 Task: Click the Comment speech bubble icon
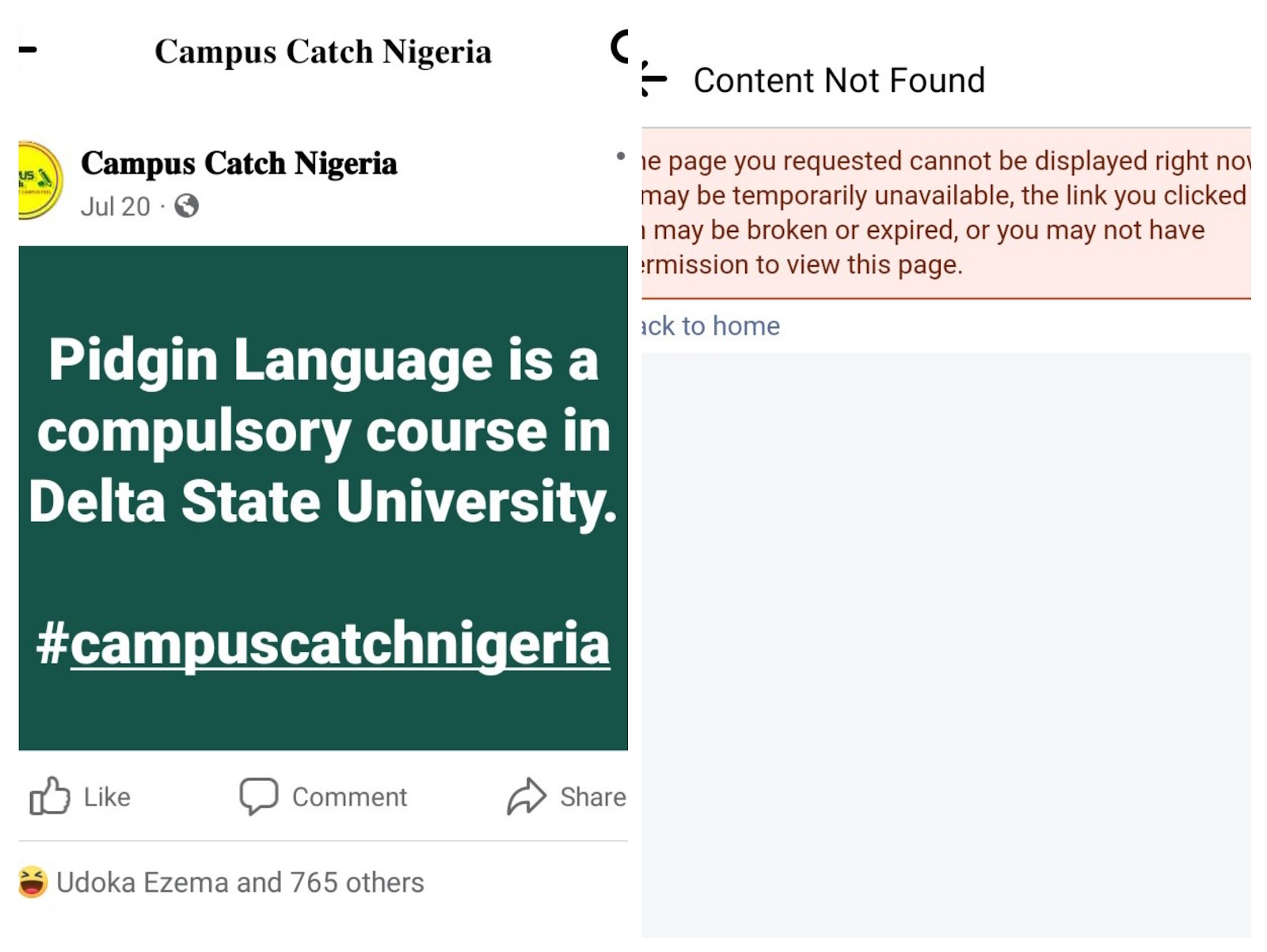(259, 796)
